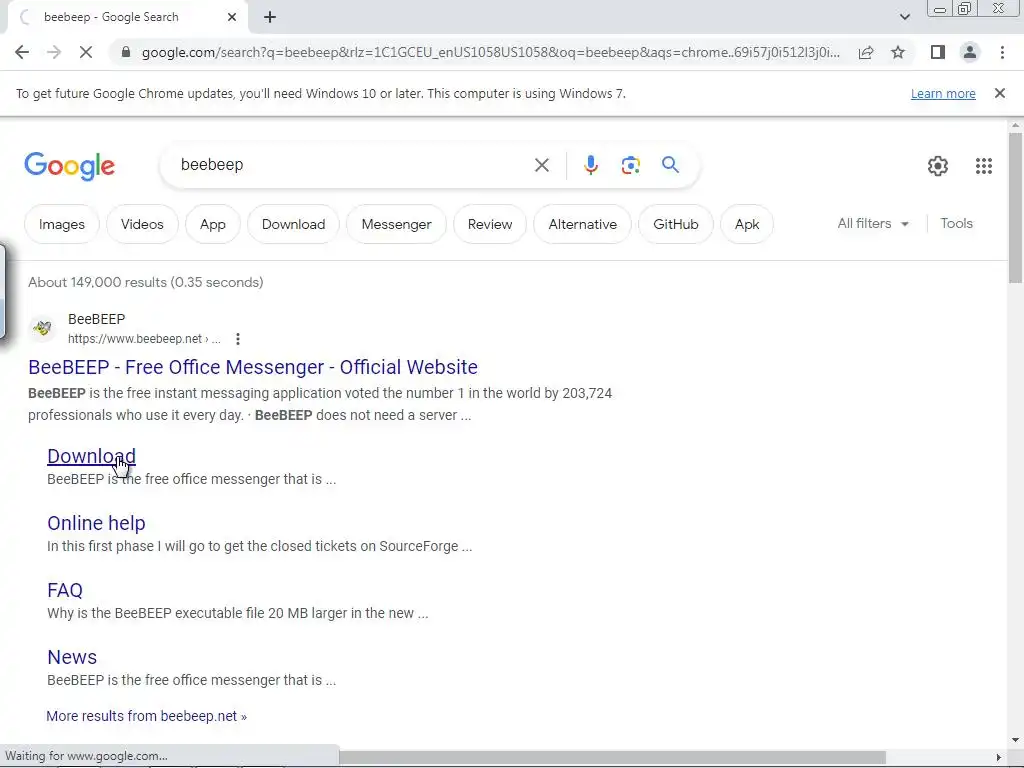Open the Chrome side panel icon
This screenshot has height=768, width=1024.
point(938,52)
